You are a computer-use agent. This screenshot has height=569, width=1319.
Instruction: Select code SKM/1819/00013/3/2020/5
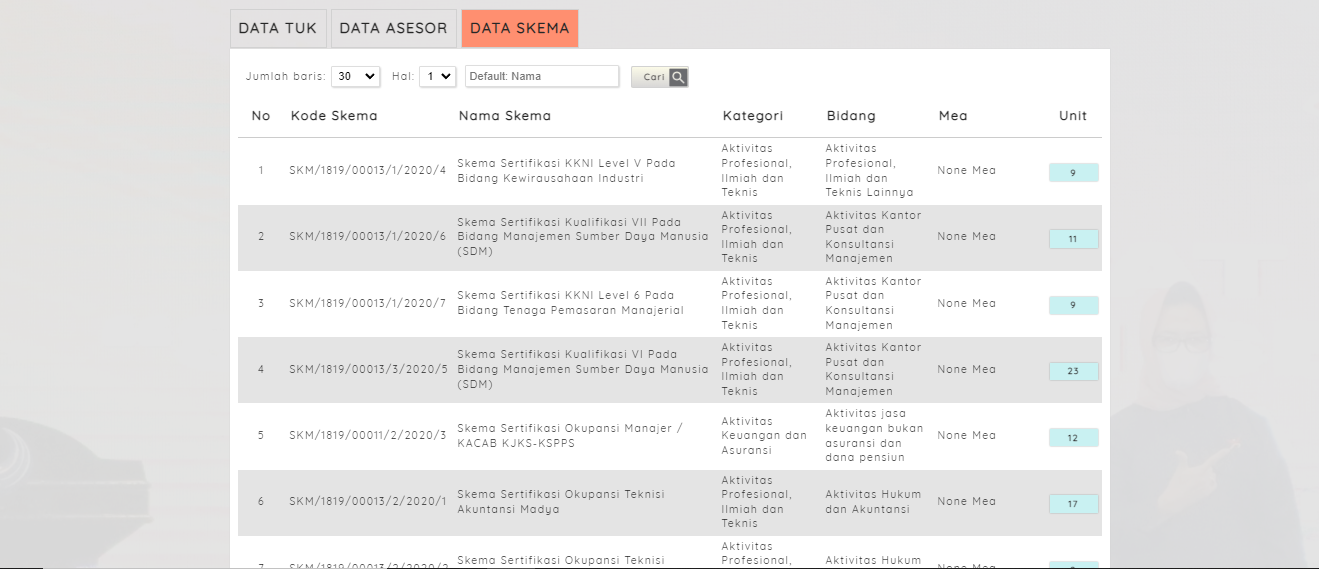click(x=368, y=369)
